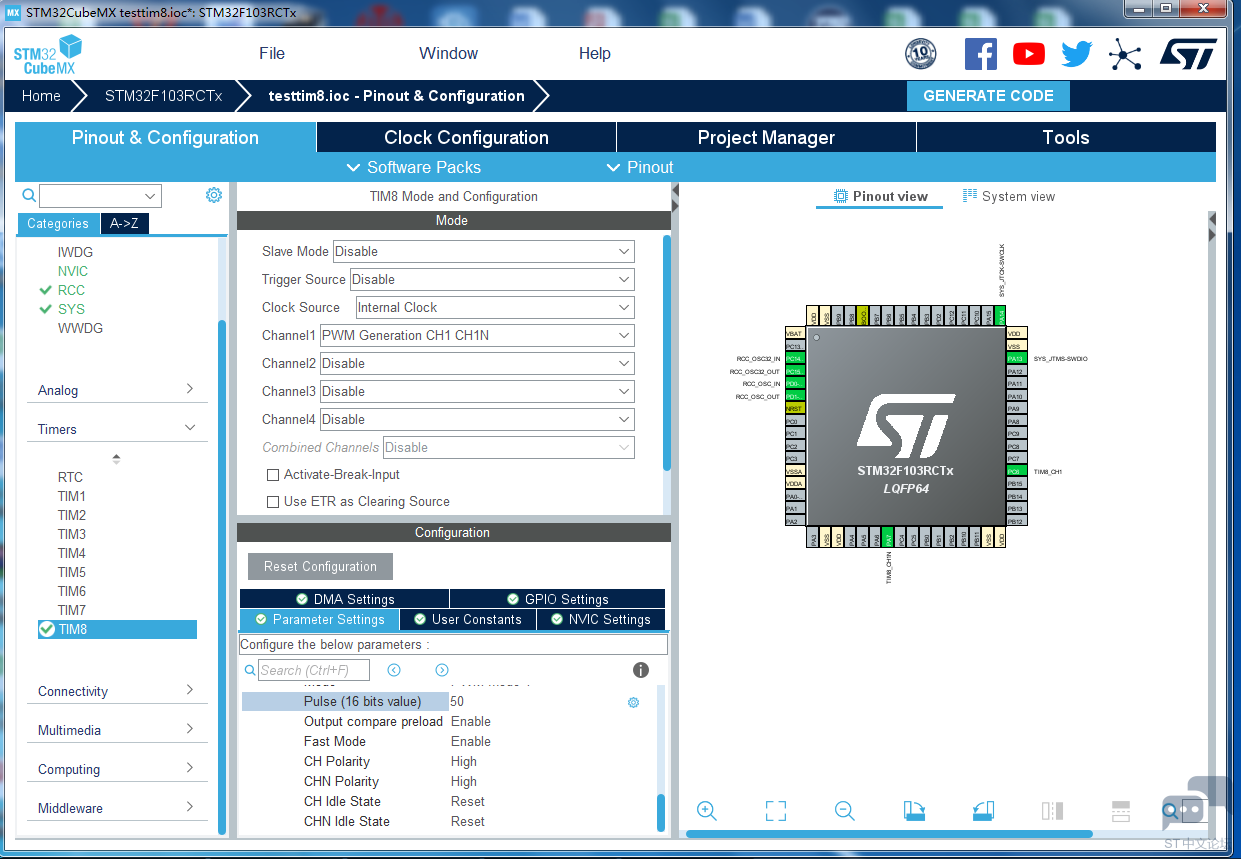
Task: Go to the previous search result arrow
Action: (x=394, y=670)
